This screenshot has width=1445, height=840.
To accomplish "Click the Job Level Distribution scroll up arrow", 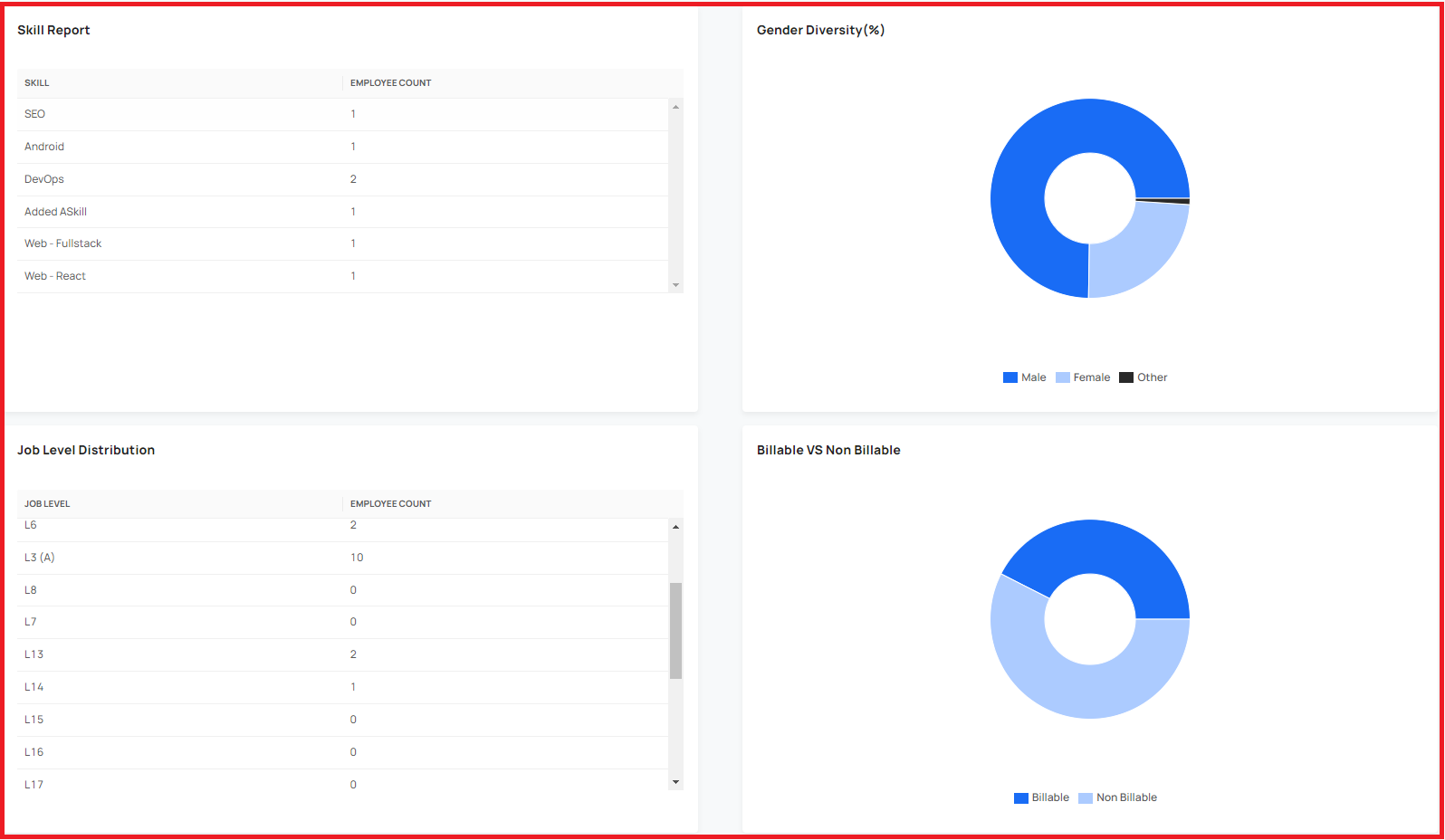I will click(x=675, y=526).
